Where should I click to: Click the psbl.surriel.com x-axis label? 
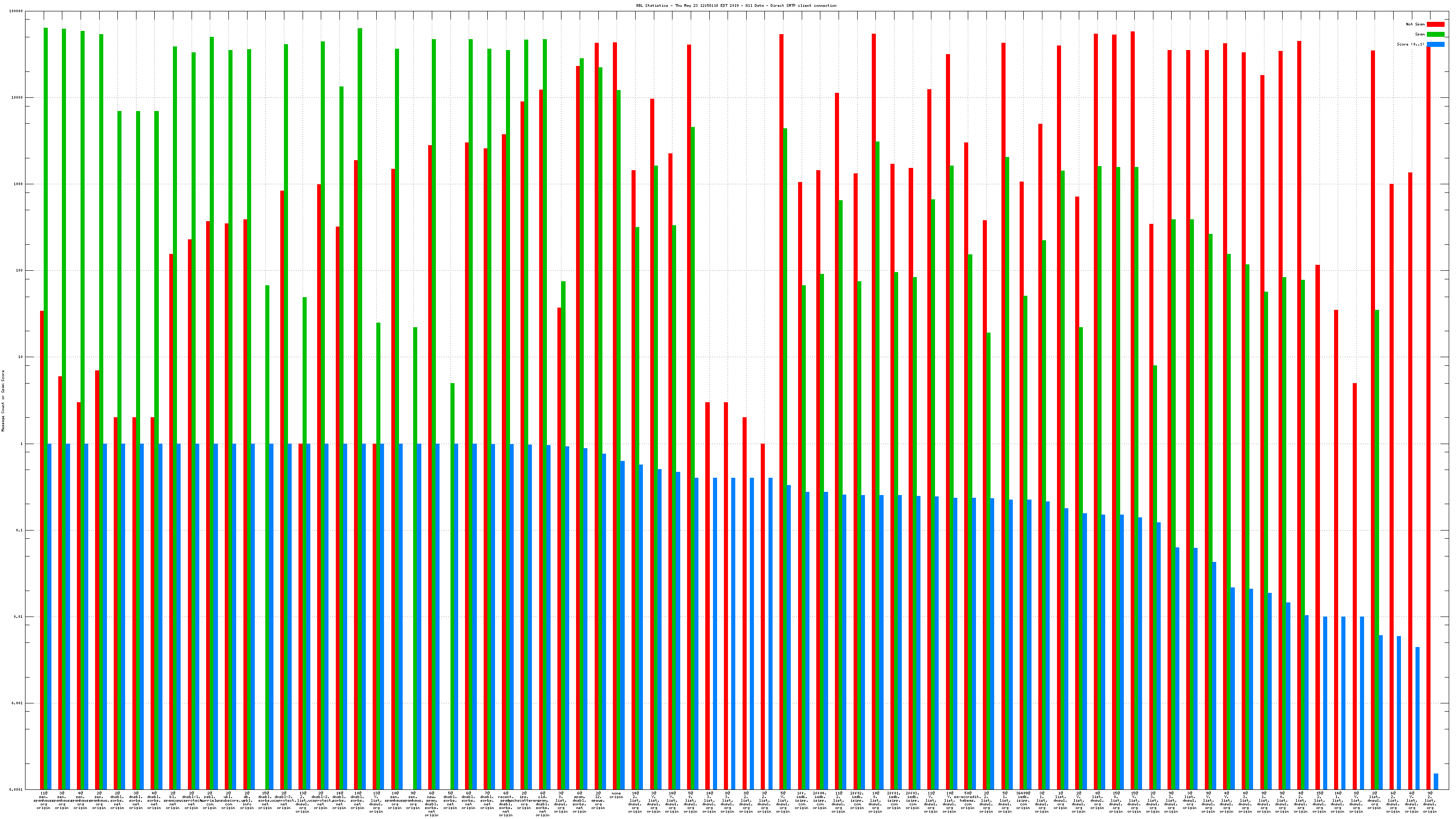click(x=210, y=800)
